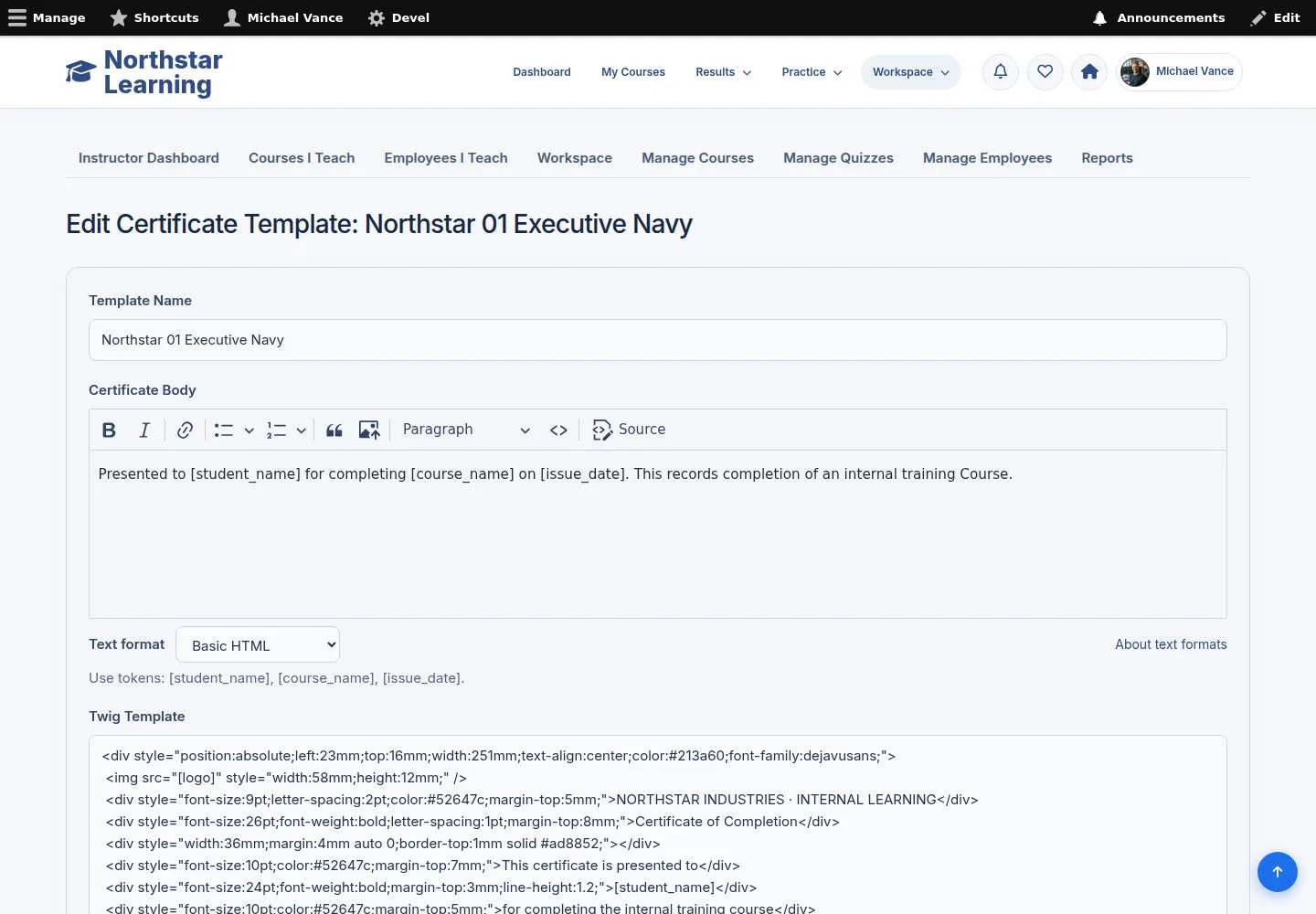The image size is (1316, 914).
Task: Insert a numbered list
Action: tap(276, 430)
